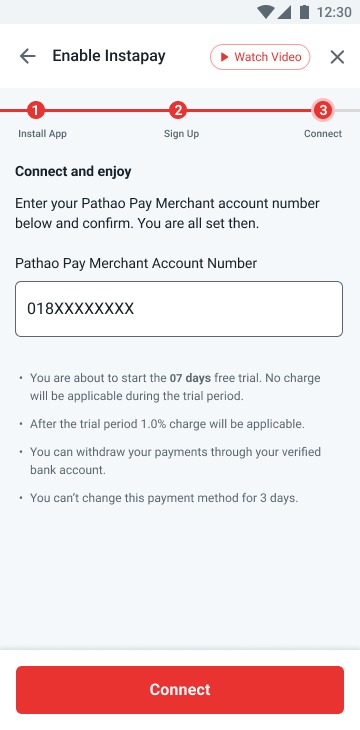Screen dimensions: 360x730
Task: Click the 07 days free trial note
Action: [x=175, y=387]
